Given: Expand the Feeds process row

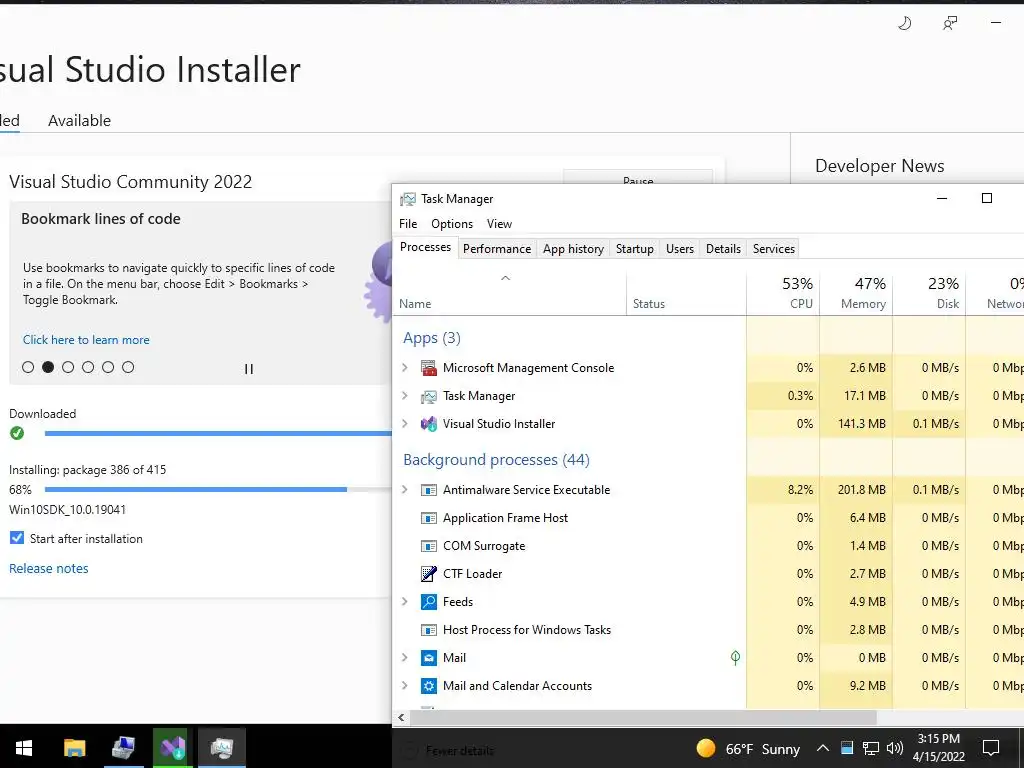Looking at the screenshot, I should tap(405, 601).
